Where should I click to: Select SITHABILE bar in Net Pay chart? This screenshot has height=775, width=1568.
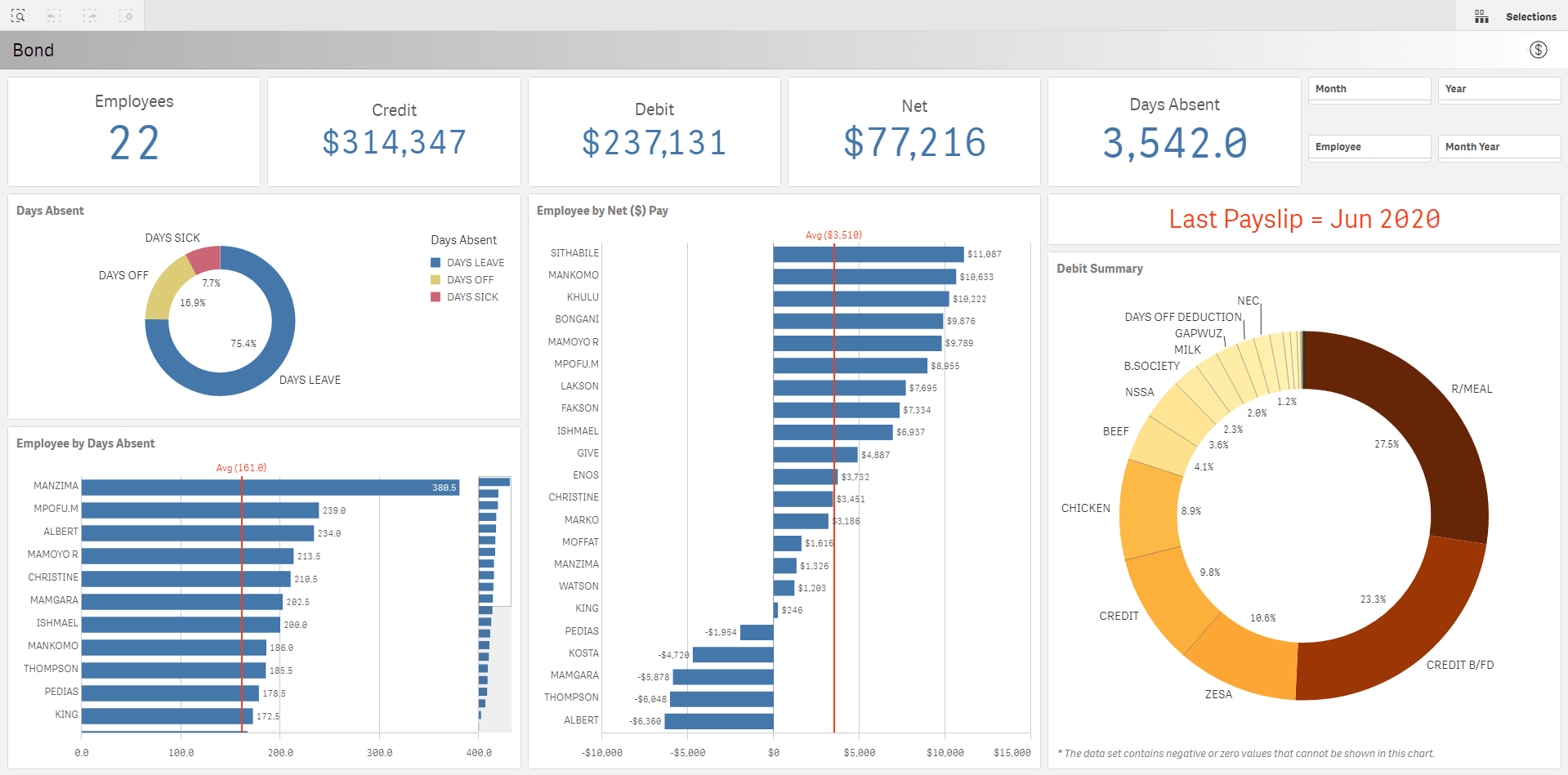point(868,255)
